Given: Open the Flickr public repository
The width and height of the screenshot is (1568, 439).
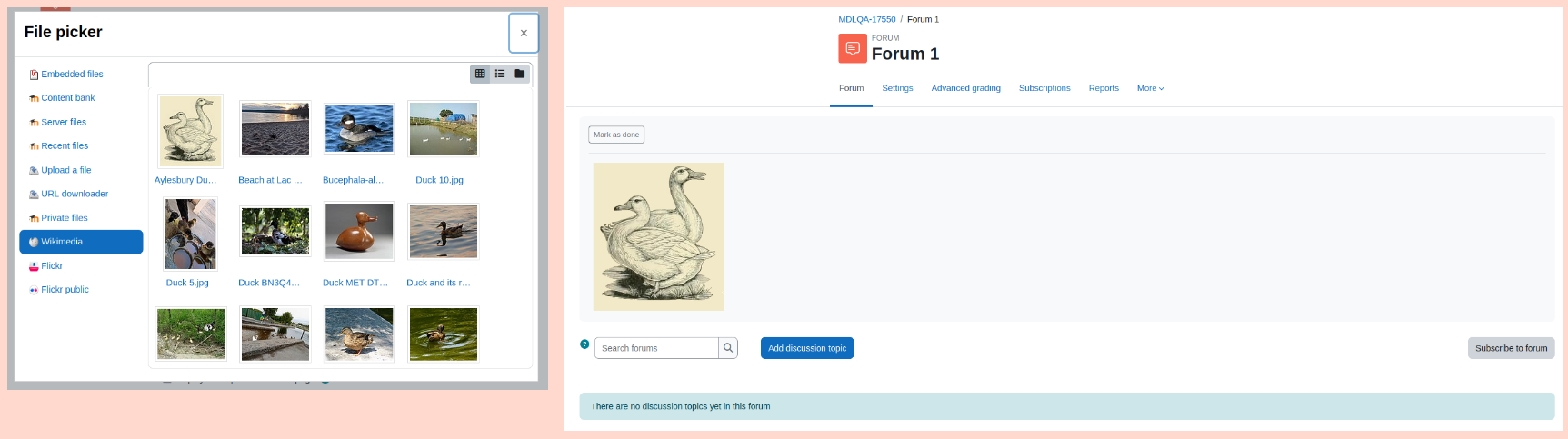Looking at the screenshot, I should [65, 290].
